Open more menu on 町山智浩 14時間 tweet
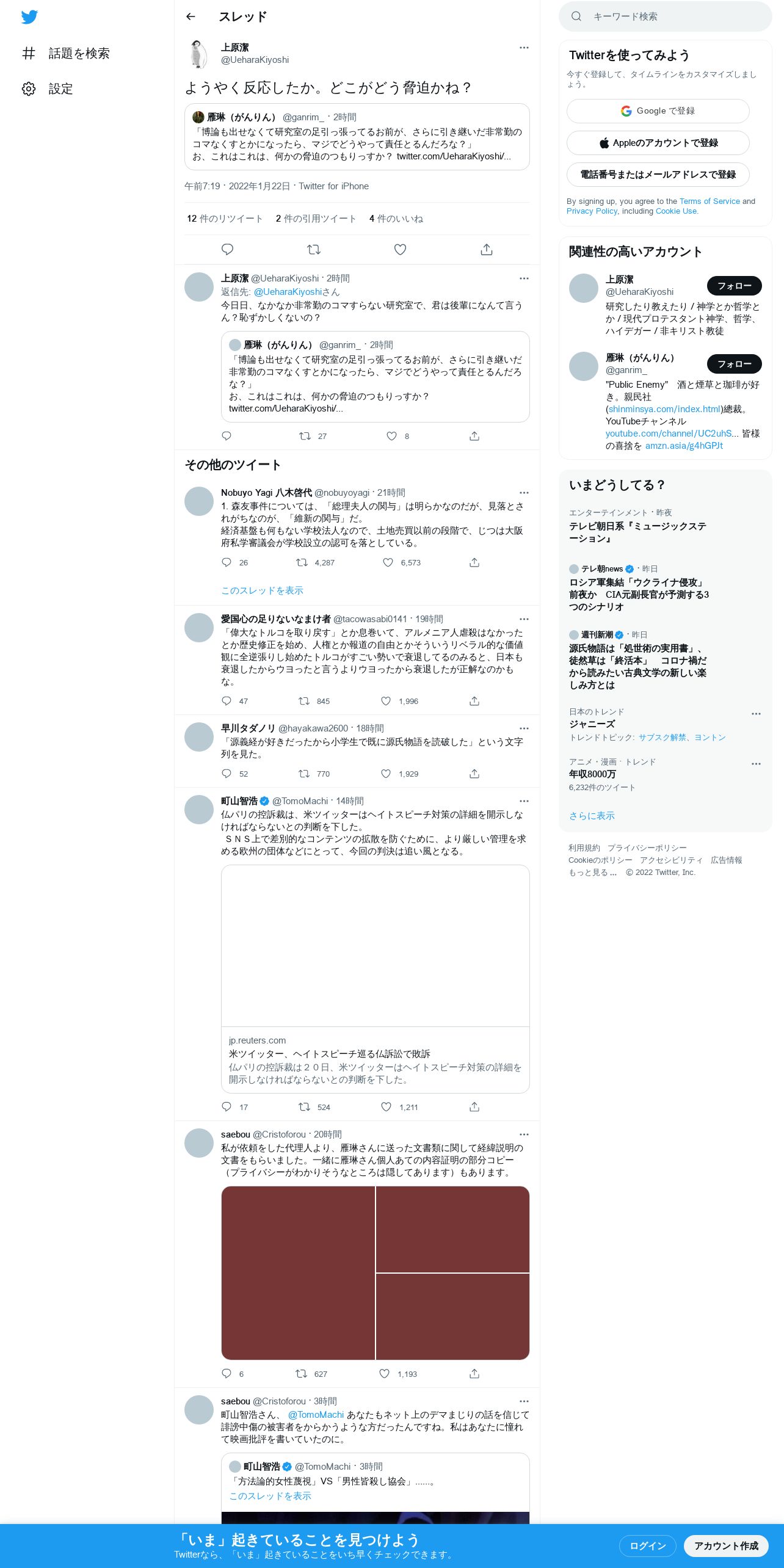Image resolution: width=784 pixels, height=1568 pixels. pyautogui.click(x=524, y=801)
